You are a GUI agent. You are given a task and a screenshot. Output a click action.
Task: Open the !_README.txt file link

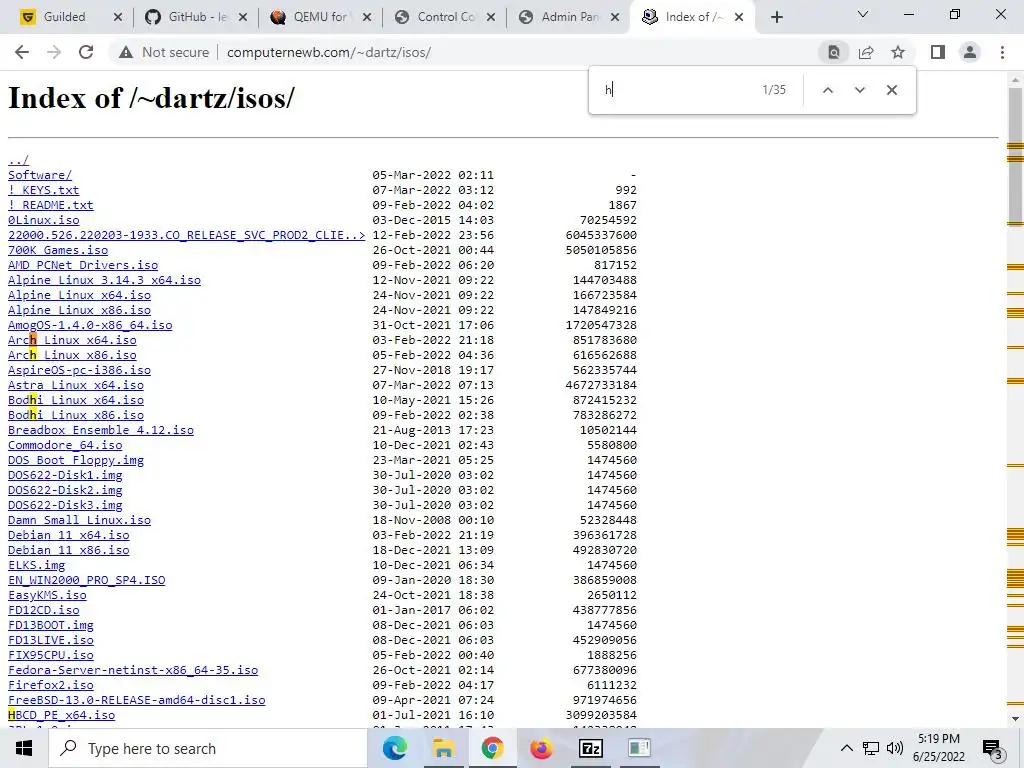tap(50, 205)
